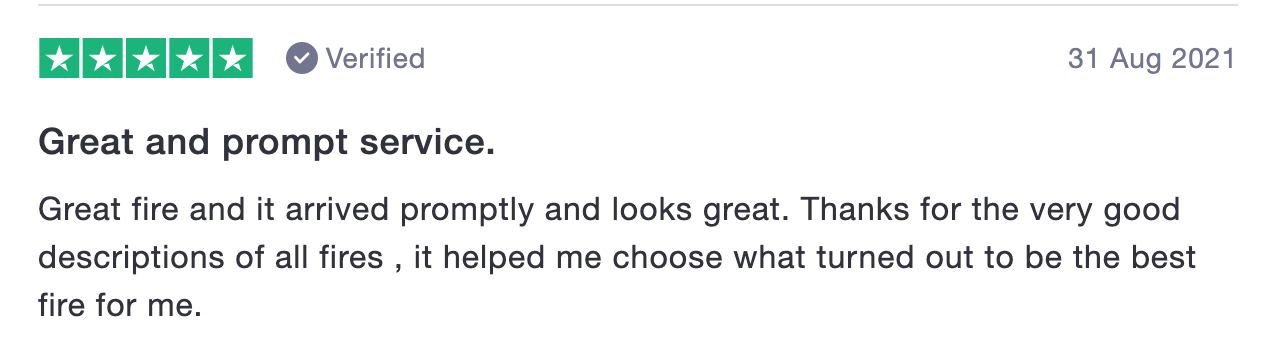This screenshot has width=1264, height=360.
Task: Click the Verified checkmark badge icon
Action: (x=301, y=59)
